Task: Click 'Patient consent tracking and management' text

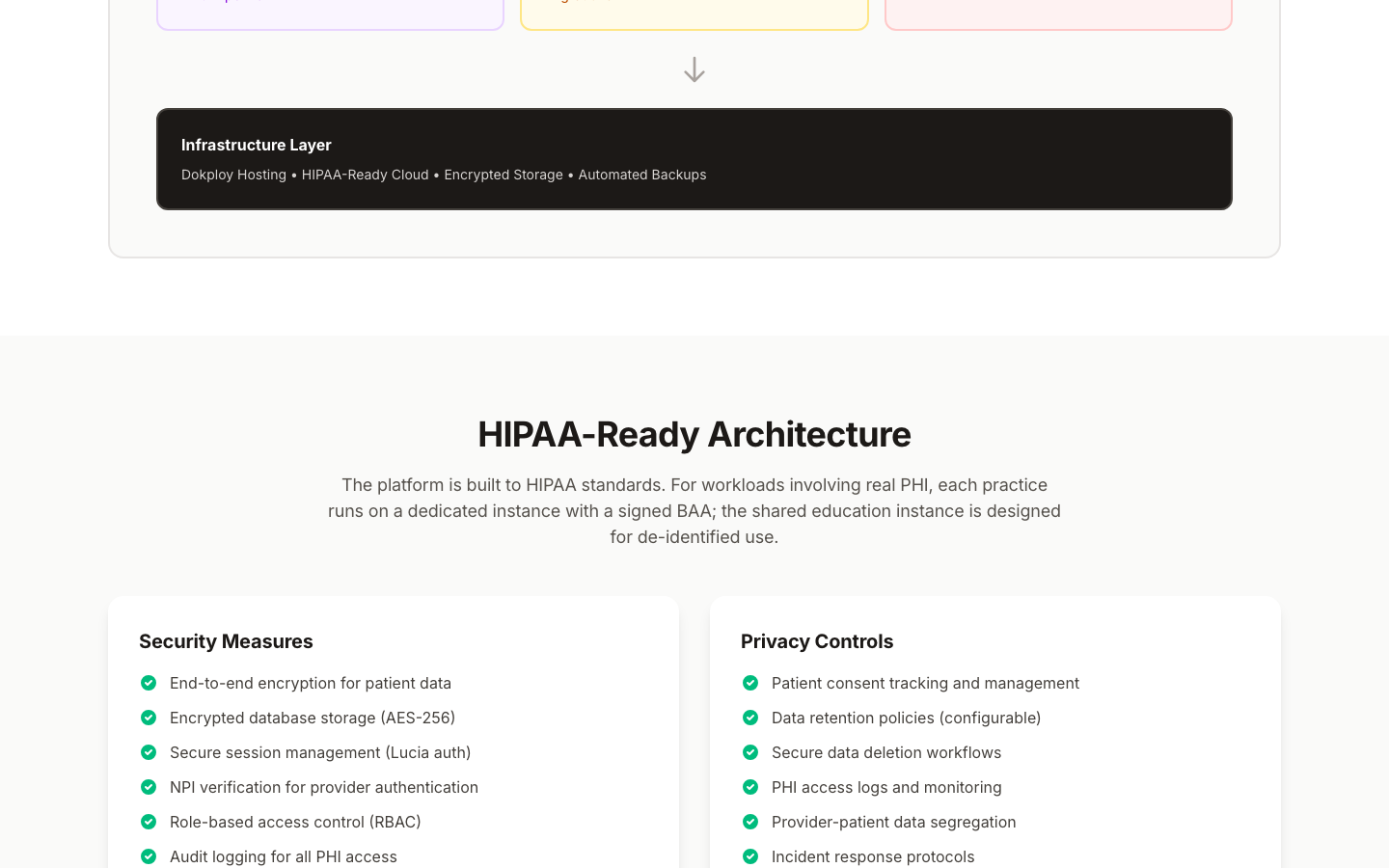Action: [925, 683]
